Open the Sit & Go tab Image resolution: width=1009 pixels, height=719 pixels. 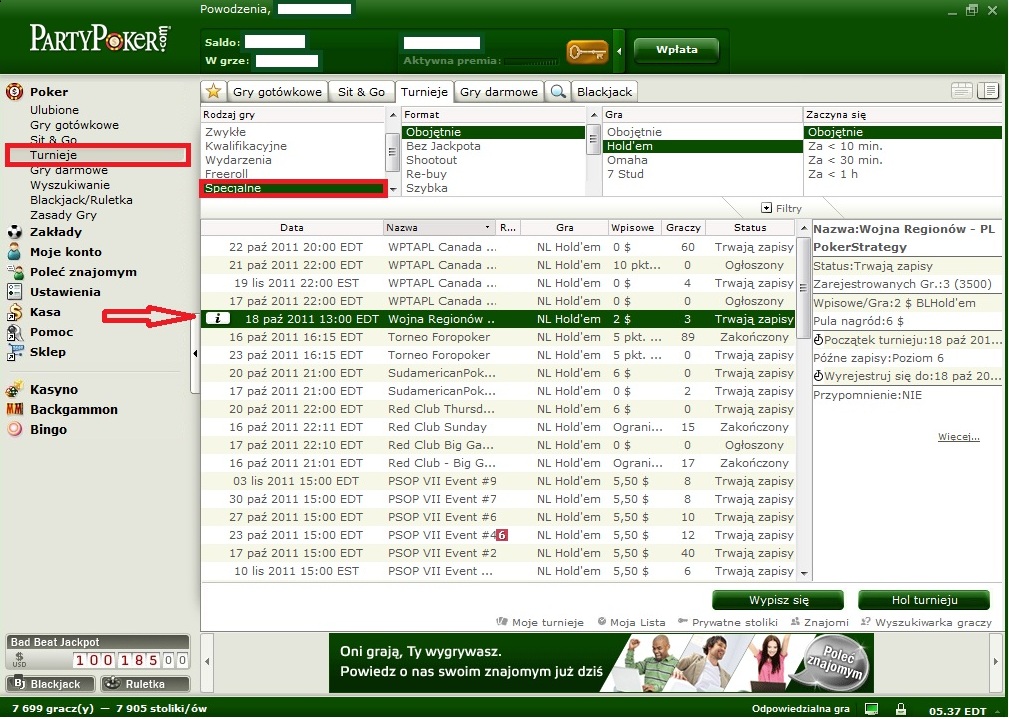[x=361, y=91]
